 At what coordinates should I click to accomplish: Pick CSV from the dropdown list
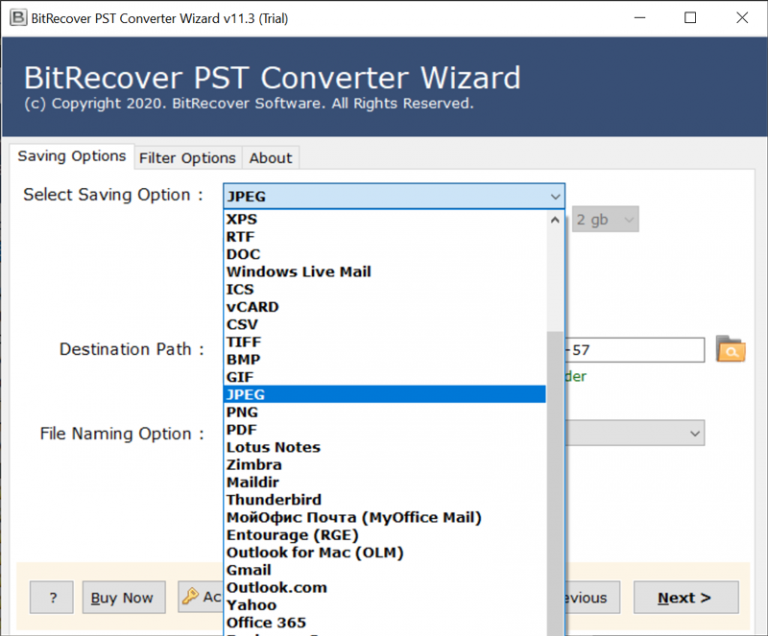pyautogui.click(x=384, y=324)
